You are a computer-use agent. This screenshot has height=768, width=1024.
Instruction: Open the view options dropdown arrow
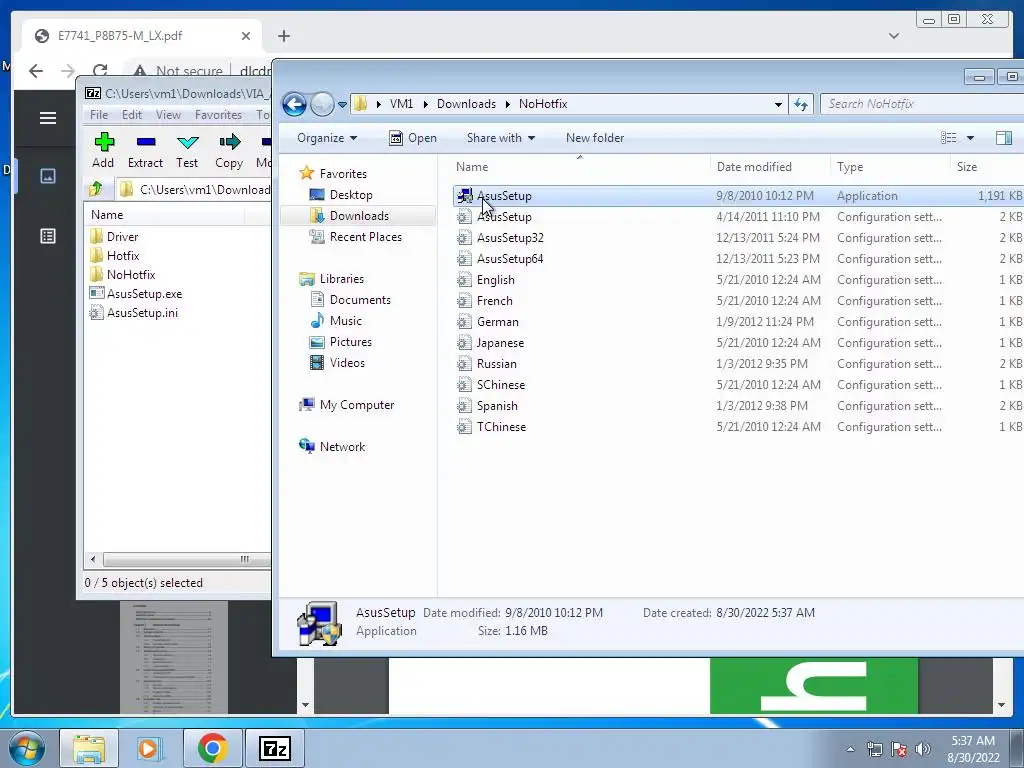coord(970,138)
